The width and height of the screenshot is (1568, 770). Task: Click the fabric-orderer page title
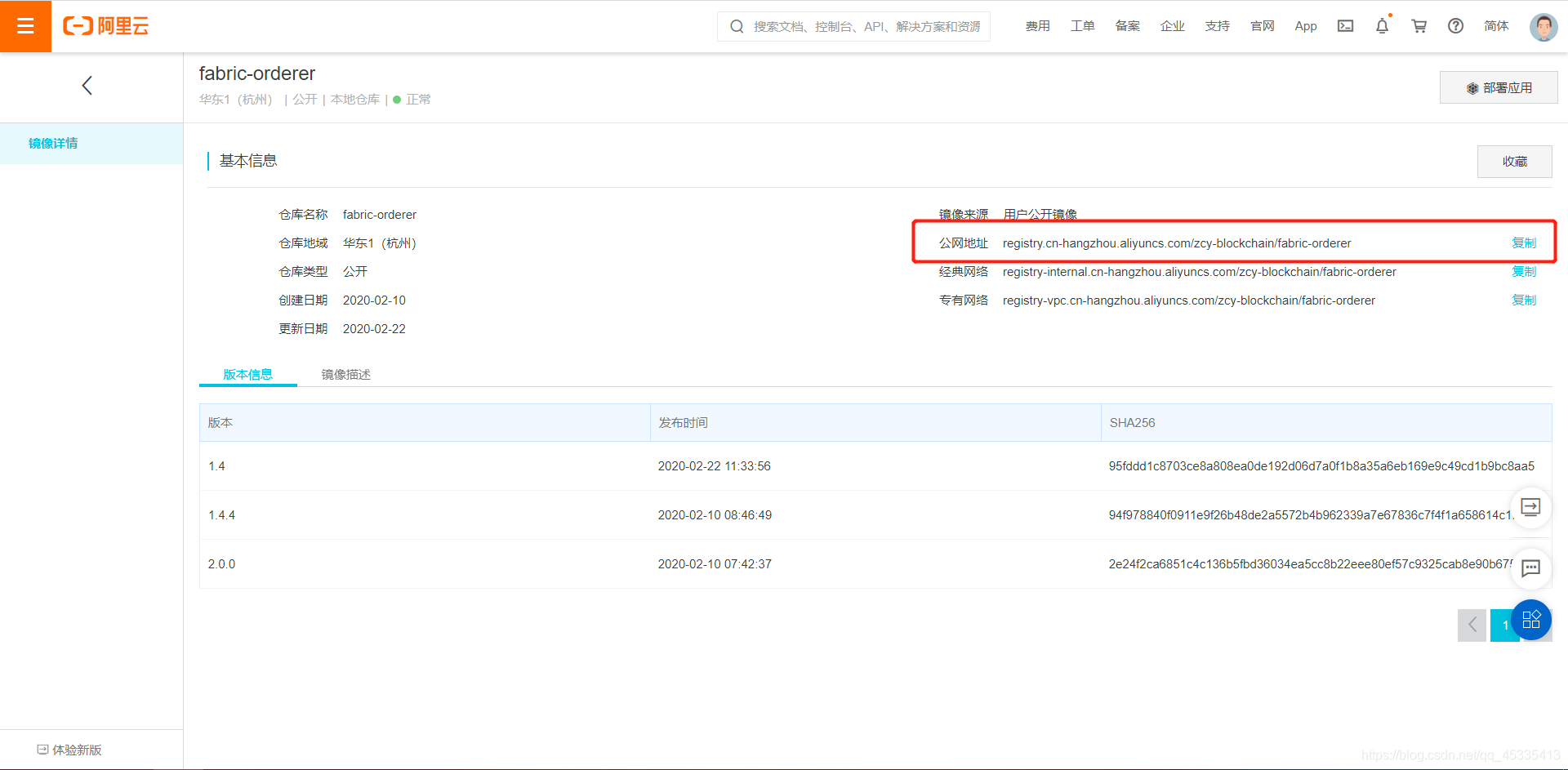257,73
